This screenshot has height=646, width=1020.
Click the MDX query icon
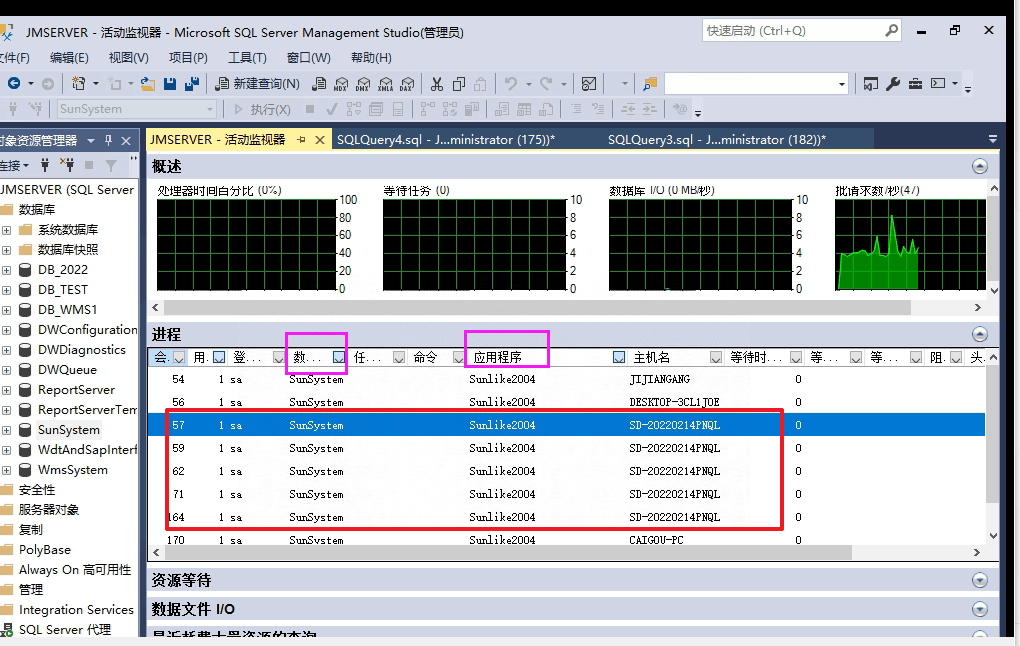tap(341, 84)
